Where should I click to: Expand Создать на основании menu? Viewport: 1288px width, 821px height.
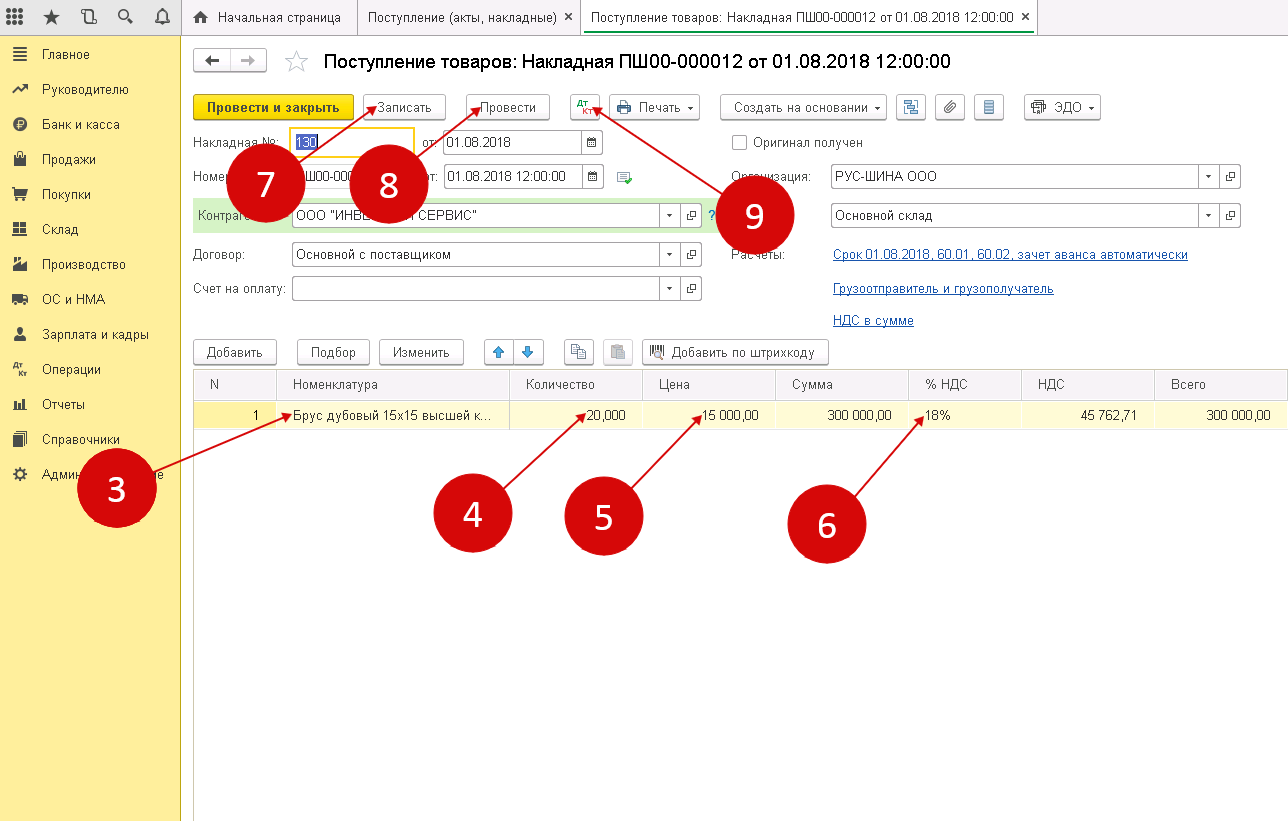pyautogui.click(x=803, y=108)
